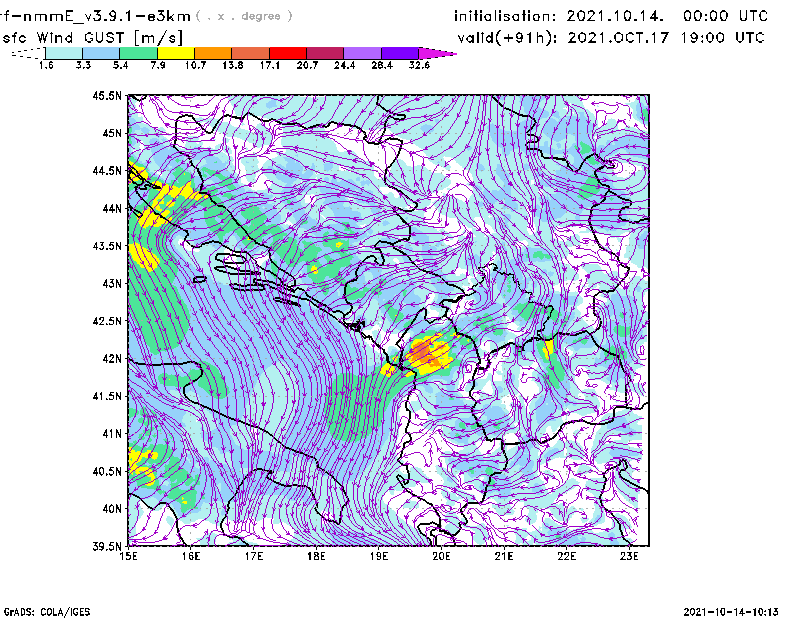Click the "39.5N" latitude label

pyautogui.click(x=107, y=547)
